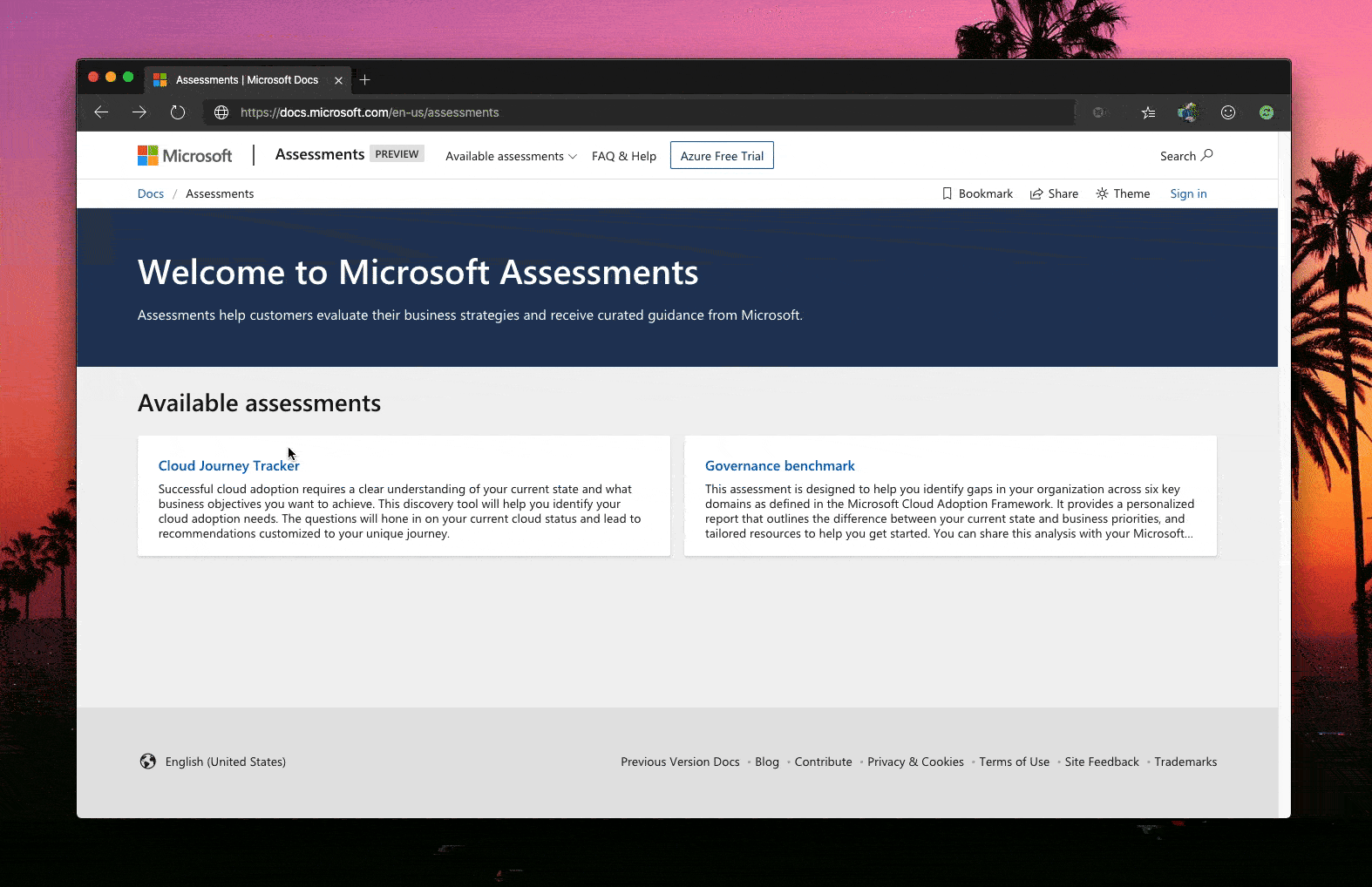Click the globe locale icon in footer

click(x=148, y=762)
